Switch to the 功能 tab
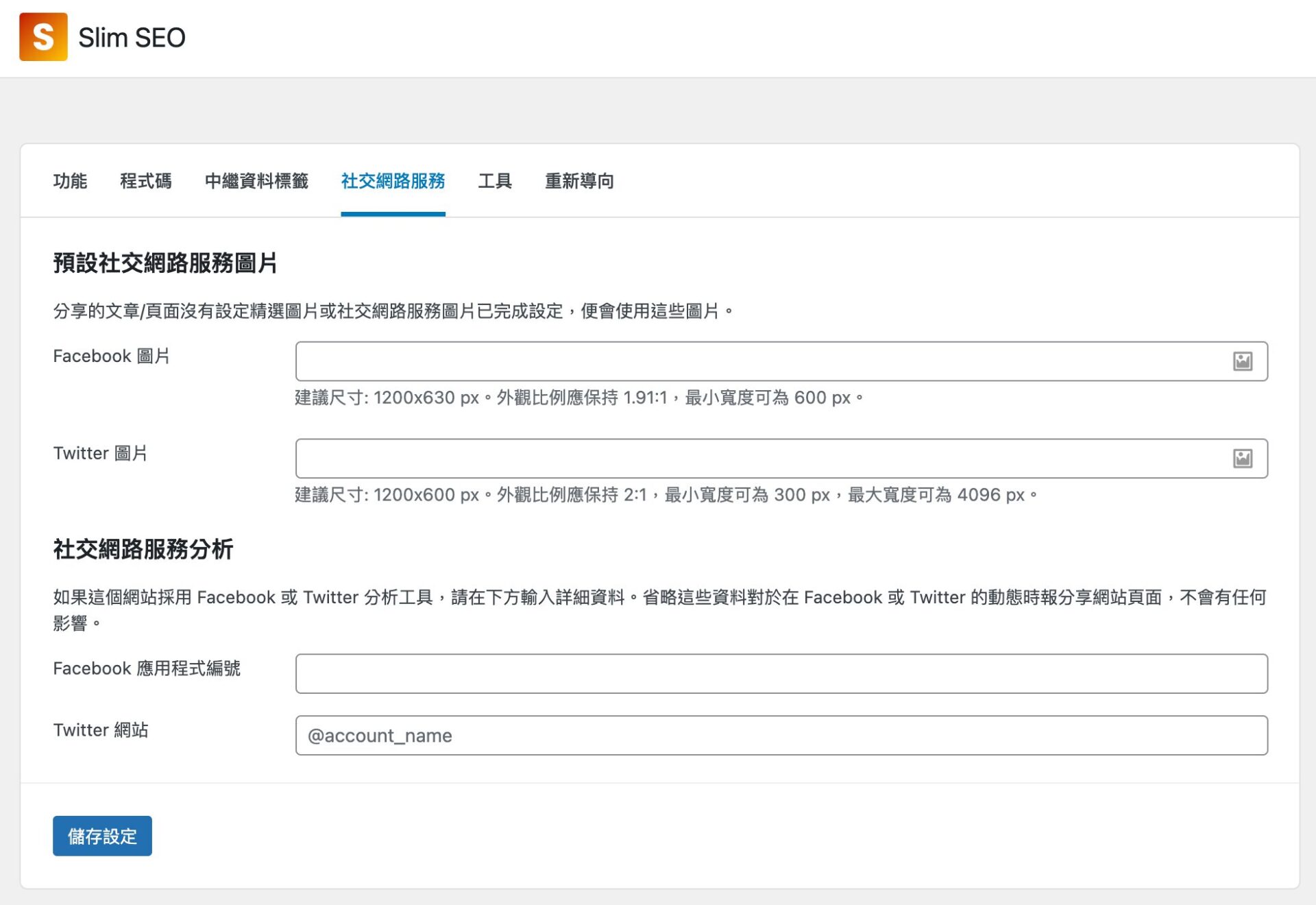 70,181
